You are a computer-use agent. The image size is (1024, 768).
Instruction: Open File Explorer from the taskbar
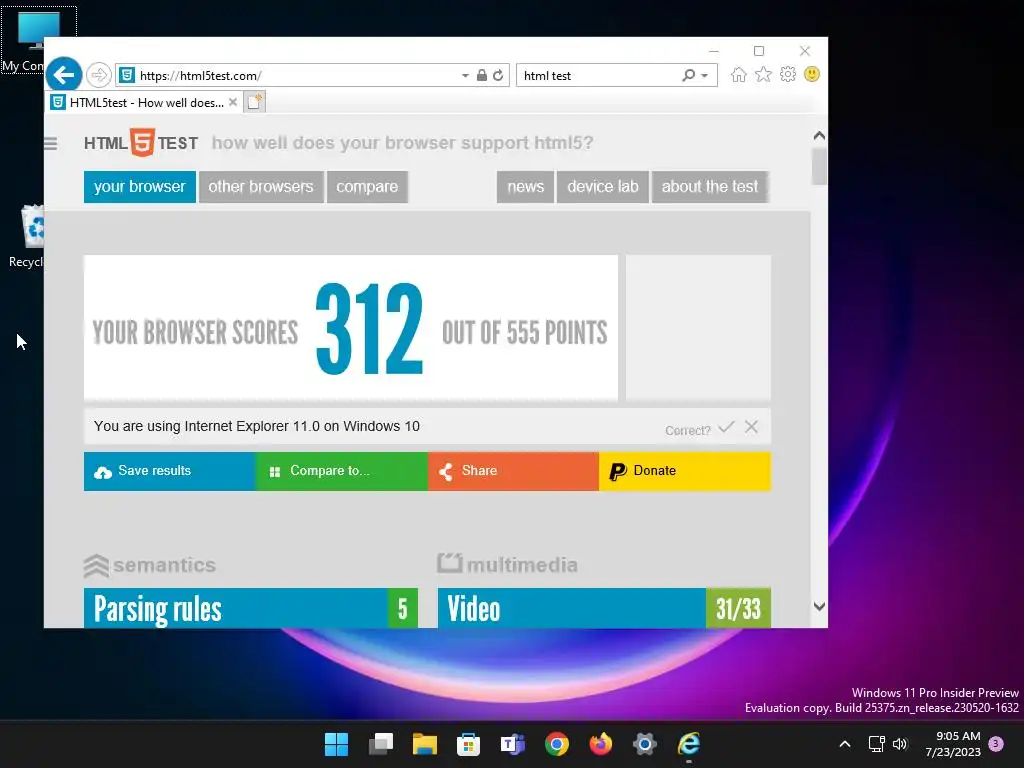pos(424,744)
